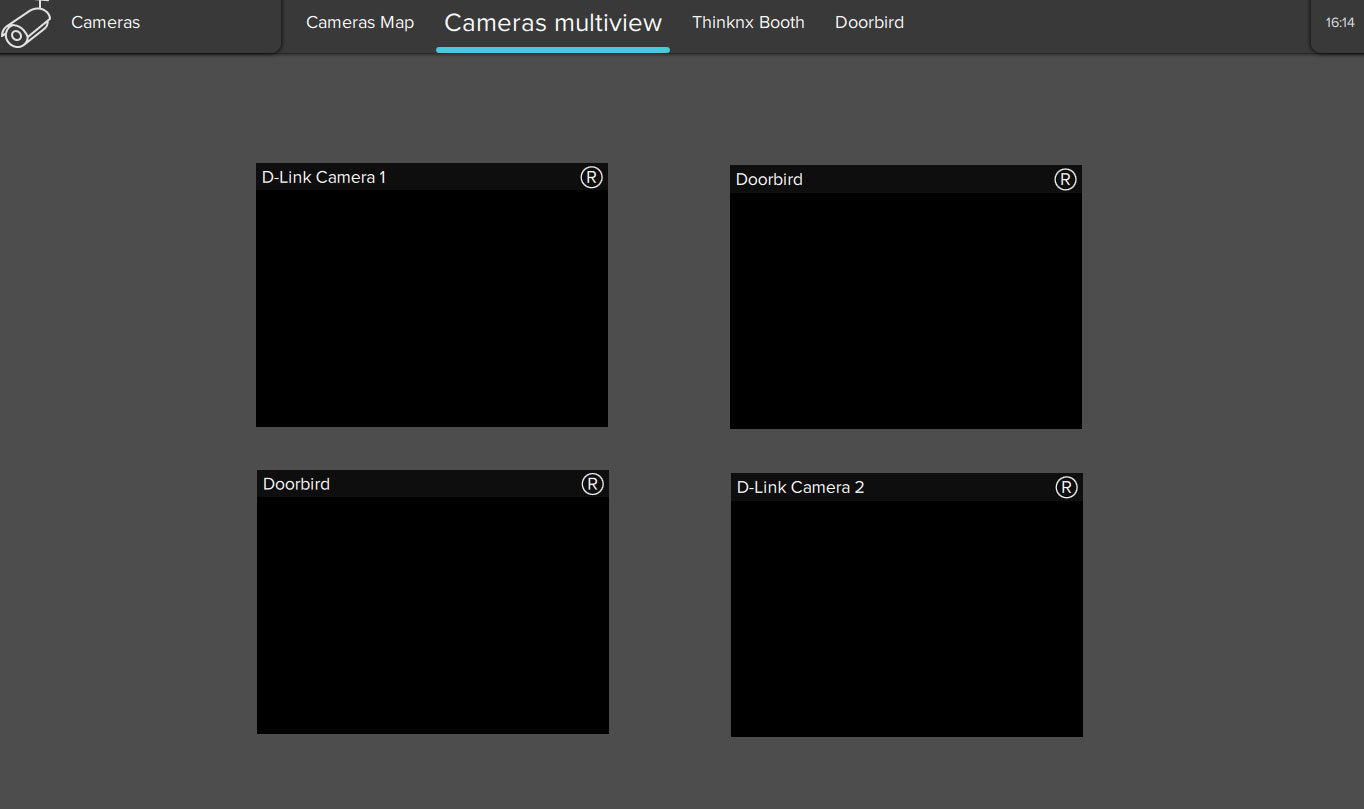
Task: Click the R icon on D-Link Camera 2
Action: tap(1066, 487)
